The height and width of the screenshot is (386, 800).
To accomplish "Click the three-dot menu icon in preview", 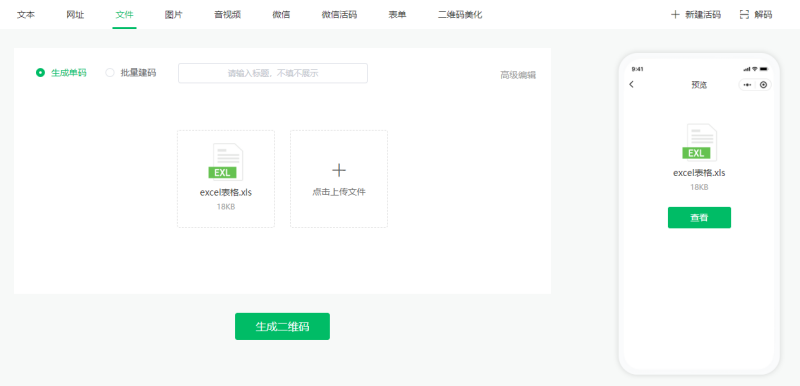I will click(747, 85).
